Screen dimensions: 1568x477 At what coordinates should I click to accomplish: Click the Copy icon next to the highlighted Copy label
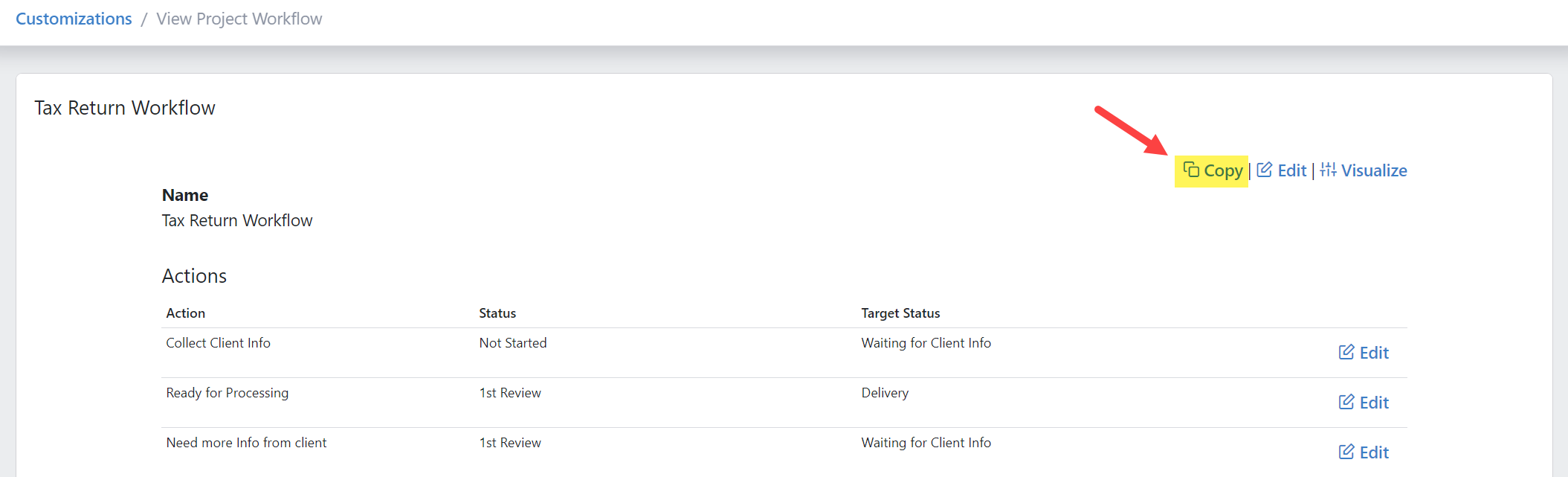pos(1193,170)
